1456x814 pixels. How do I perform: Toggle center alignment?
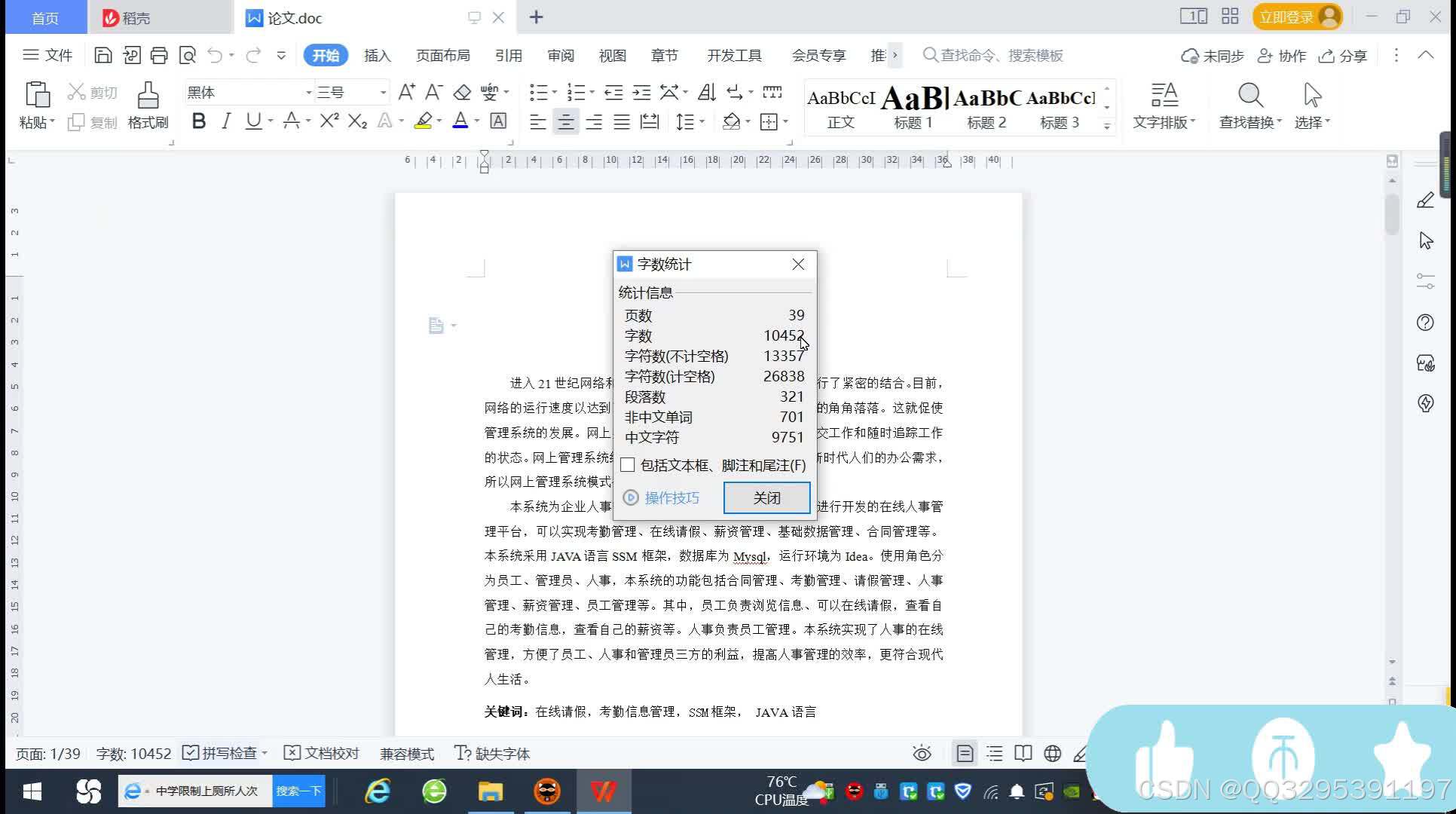tap(565, 121)
